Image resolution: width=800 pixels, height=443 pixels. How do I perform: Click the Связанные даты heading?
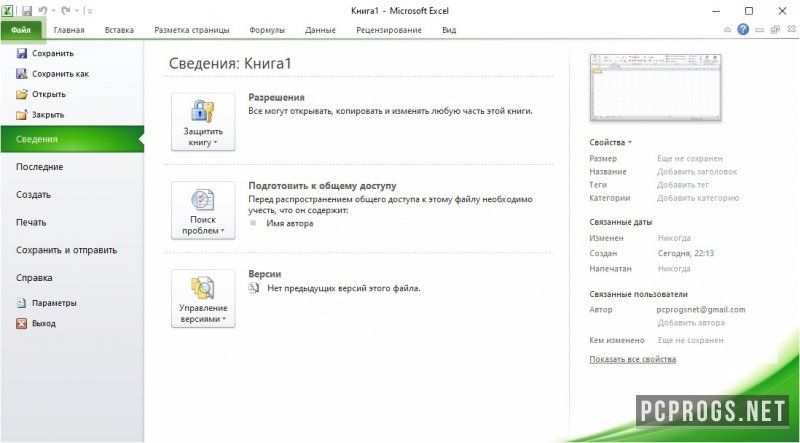[620, 222]
